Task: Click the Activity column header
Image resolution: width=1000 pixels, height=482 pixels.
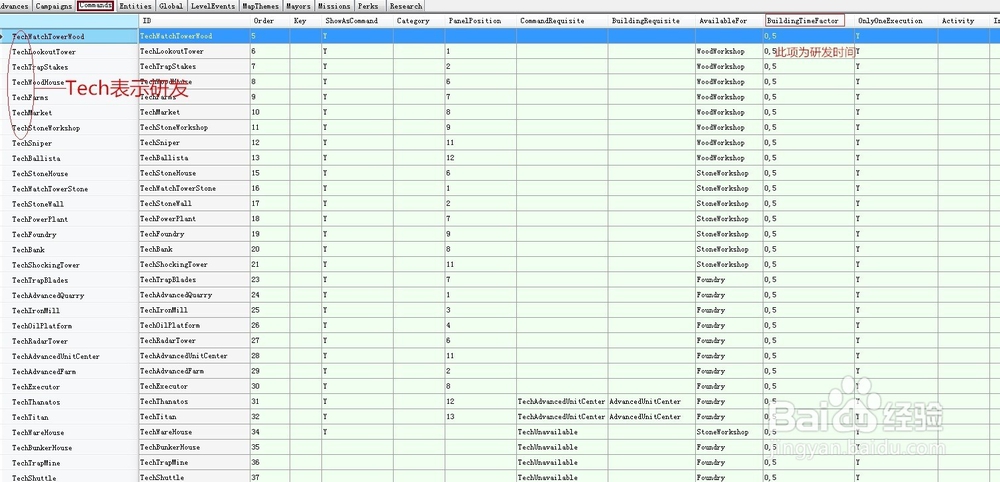Action: click(x=963, y=20)
